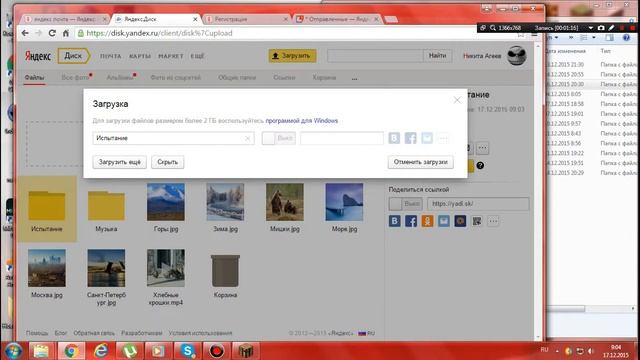
Task: Open more sharing options in side panel
Action: click(x=493, y=221)
